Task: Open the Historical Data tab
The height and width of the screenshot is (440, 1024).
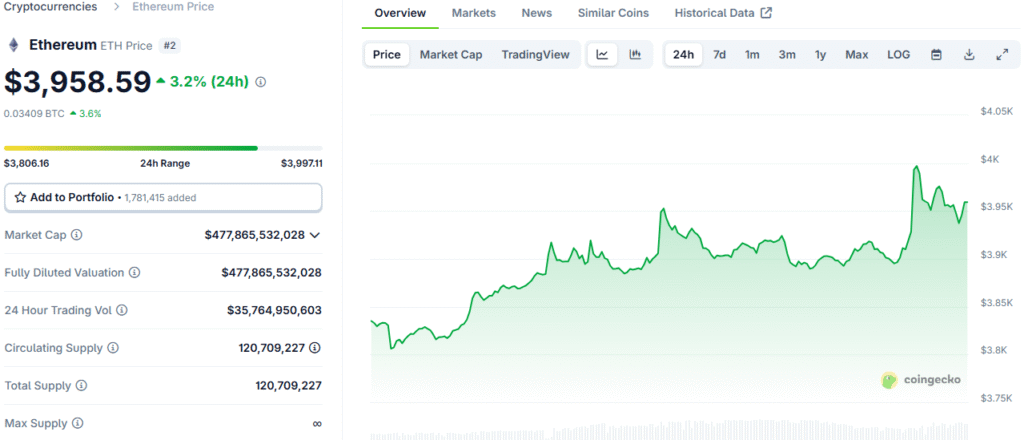Action: (x=723, y=13)
